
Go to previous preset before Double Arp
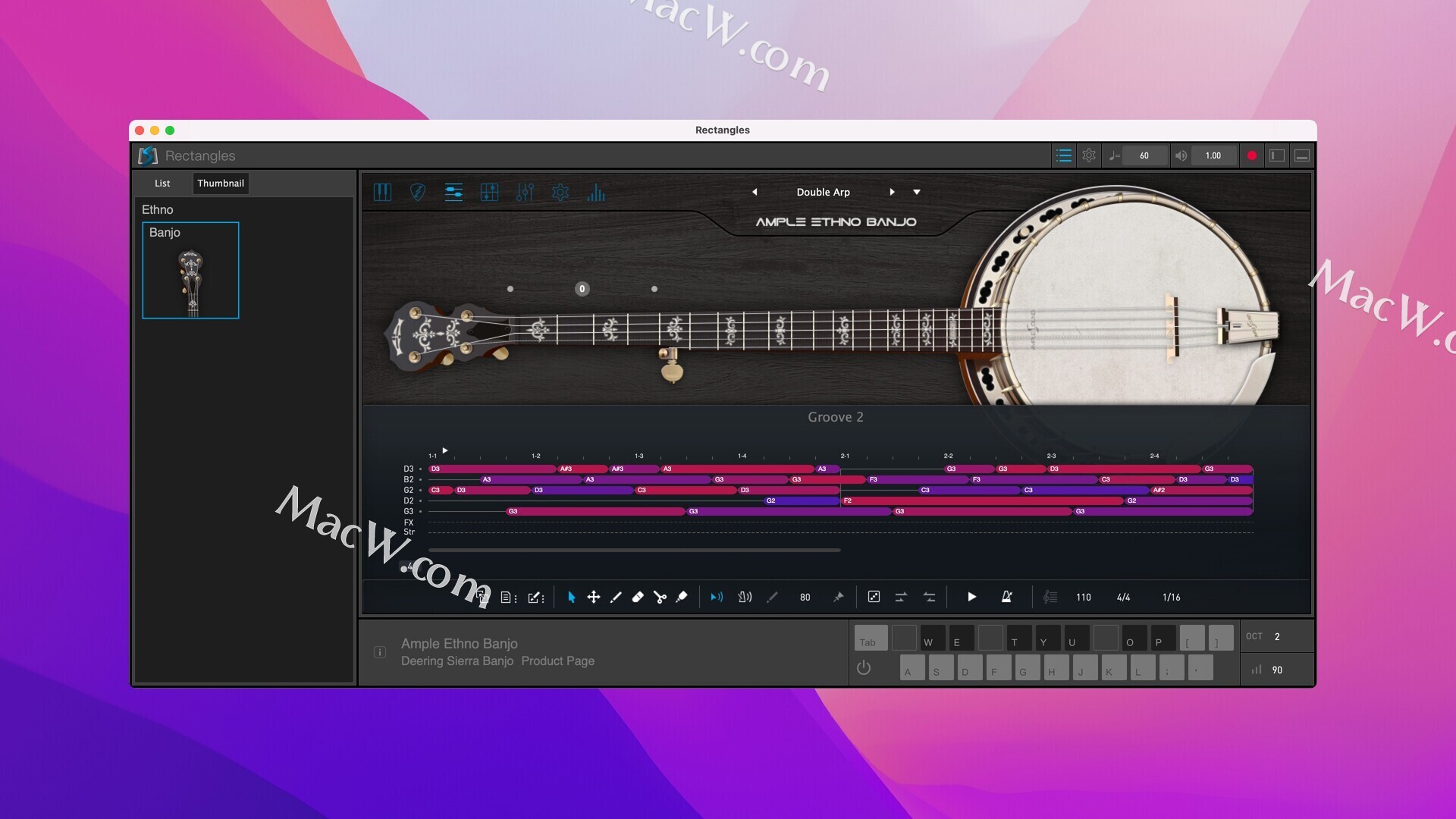point(755,192)
